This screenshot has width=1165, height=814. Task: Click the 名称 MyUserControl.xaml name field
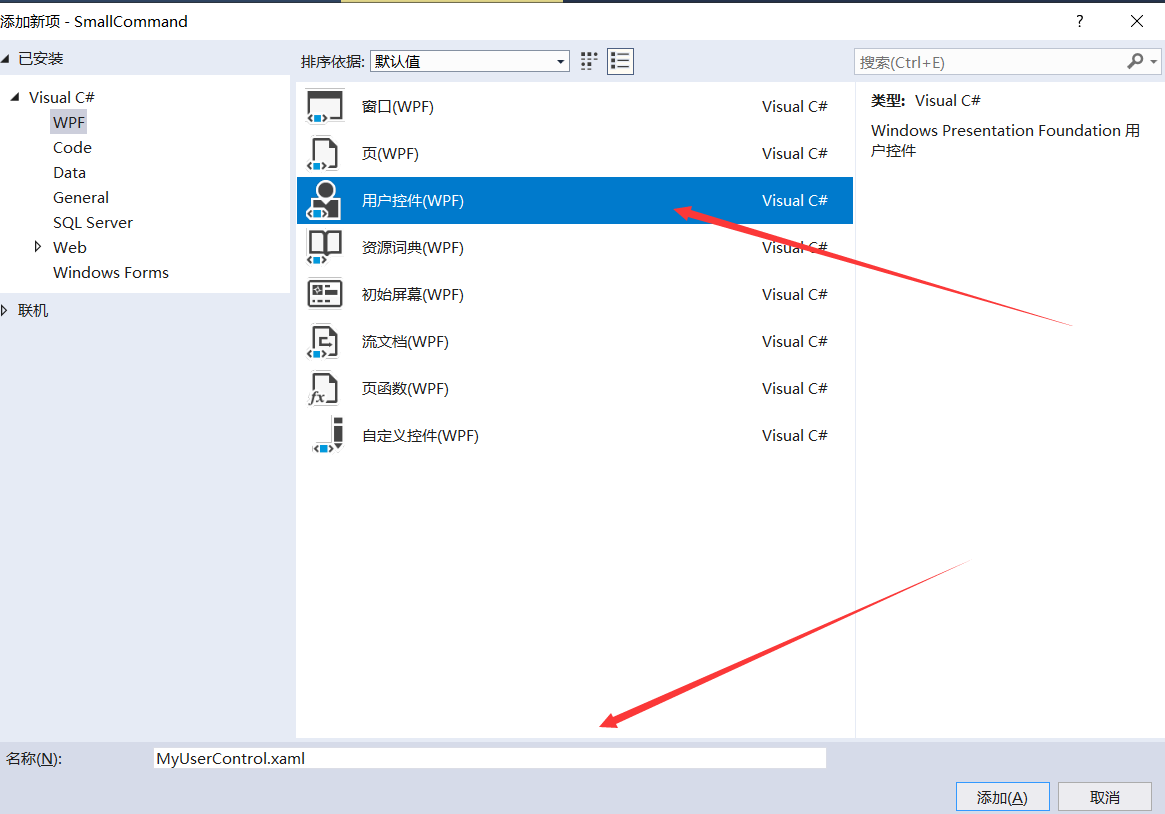pos(490,758)
